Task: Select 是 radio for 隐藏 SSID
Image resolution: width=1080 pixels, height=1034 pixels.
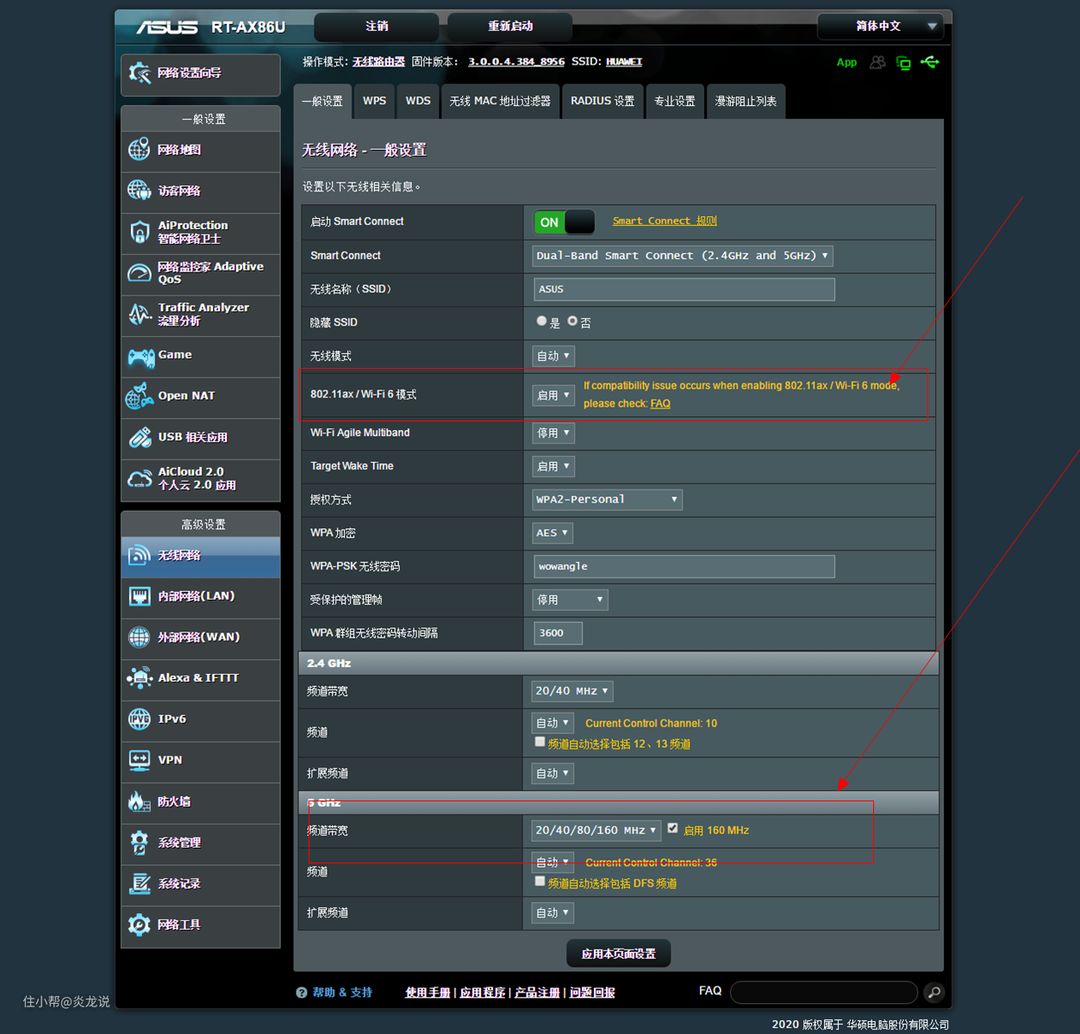Action: tap(542, 322)
